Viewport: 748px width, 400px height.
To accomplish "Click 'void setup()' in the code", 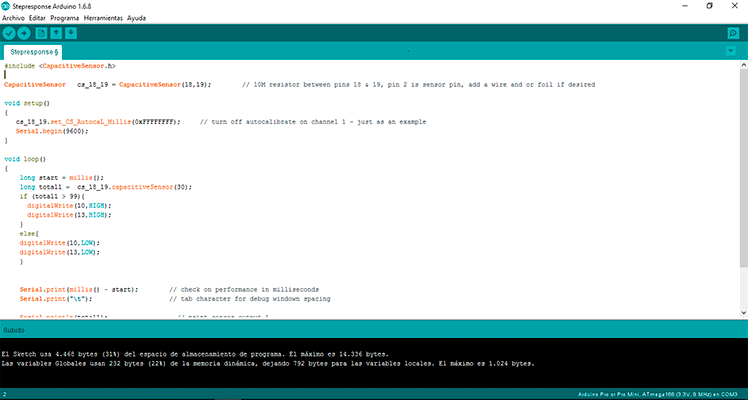I will click(x=27, y=103).
